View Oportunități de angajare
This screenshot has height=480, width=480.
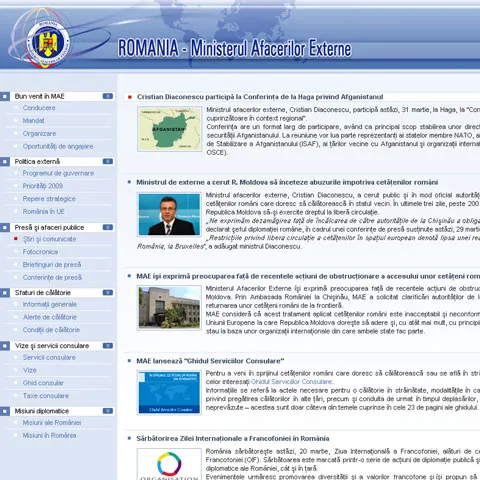(58, 147)
